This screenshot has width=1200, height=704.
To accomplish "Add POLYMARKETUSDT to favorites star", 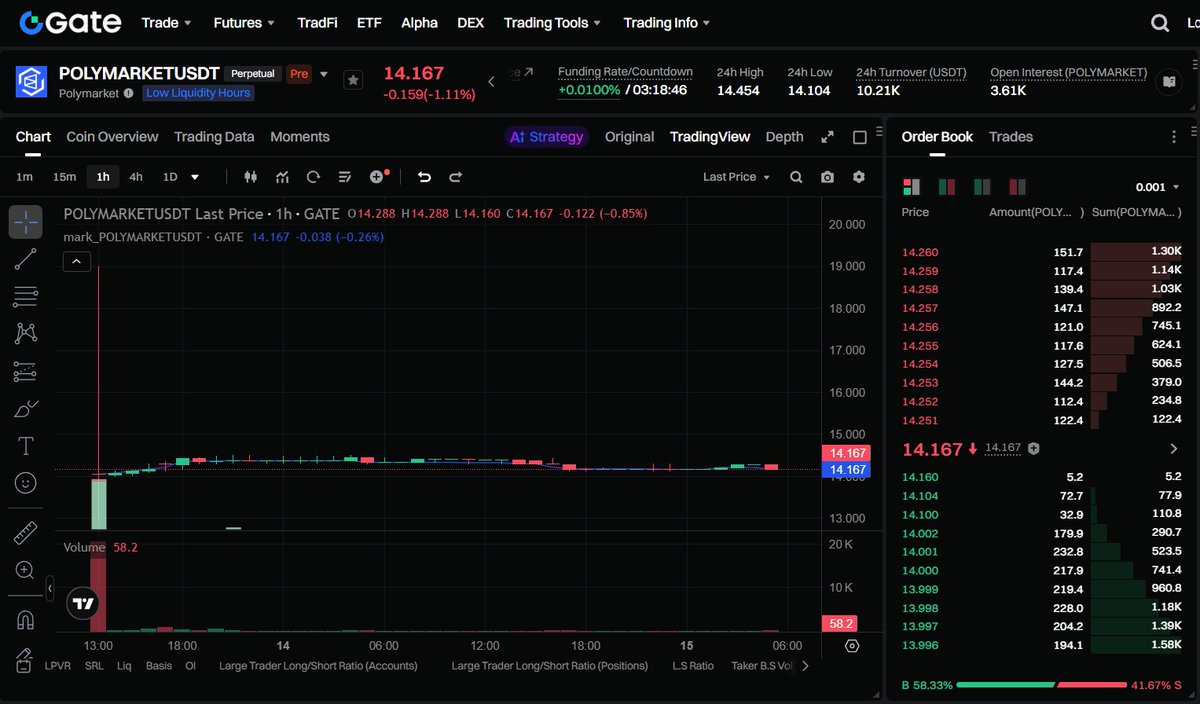I will [x=353, y=80].
